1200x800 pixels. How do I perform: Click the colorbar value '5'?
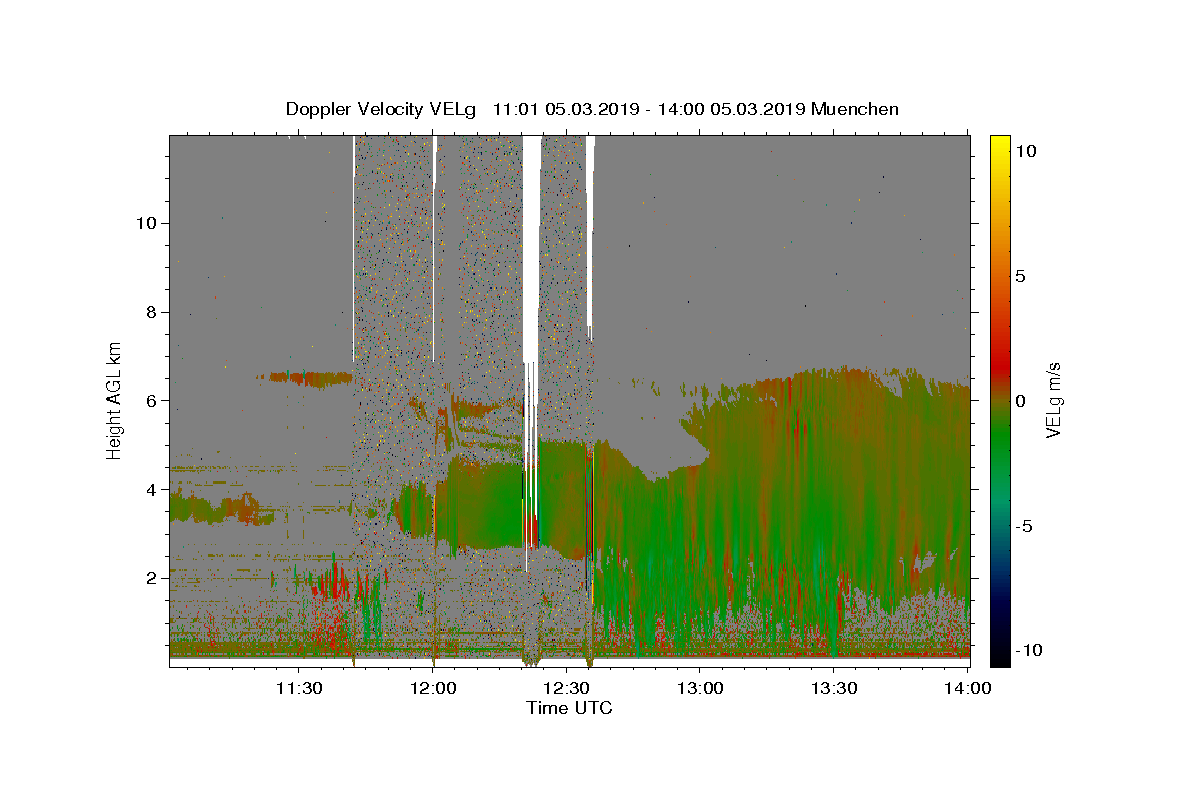(x=1020, y=276)
